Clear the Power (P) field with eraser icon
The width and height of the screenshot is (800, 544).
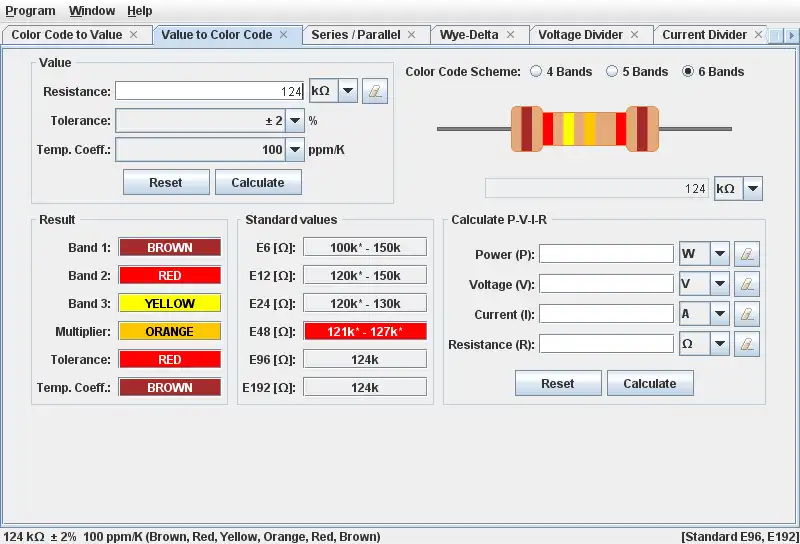[x=747, y=254]
